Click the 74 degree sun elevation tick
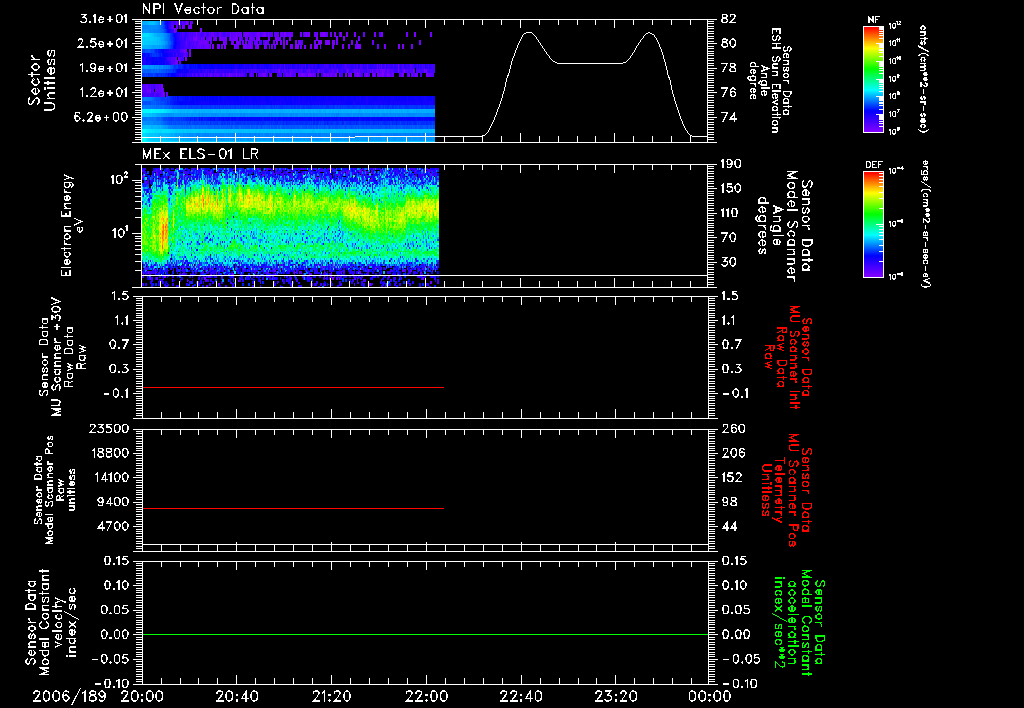Screen dimensions: 1024x708 (x=729, y=118)
